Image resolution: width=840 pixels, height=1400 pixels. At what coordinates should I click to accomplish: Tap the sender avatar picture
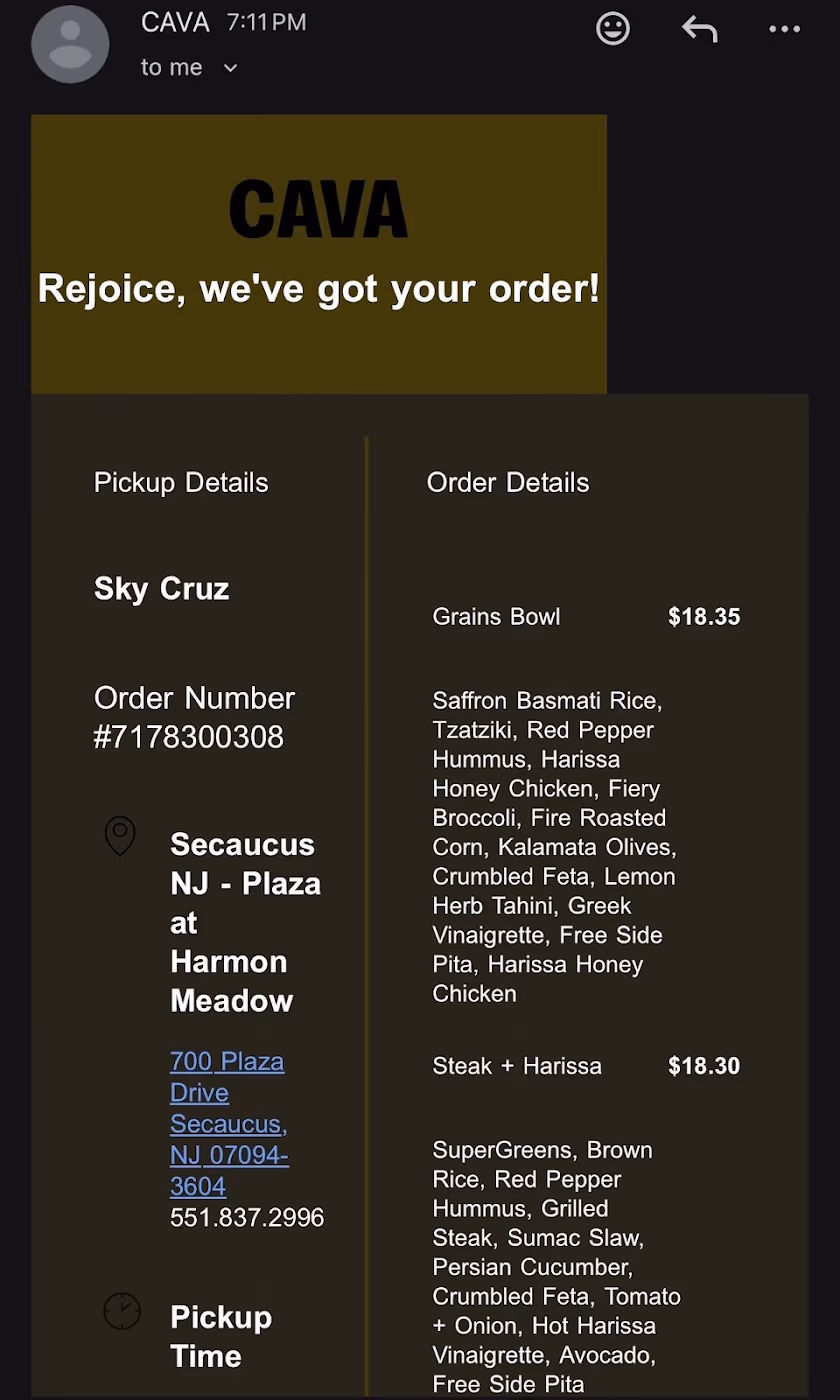[70, 44]
